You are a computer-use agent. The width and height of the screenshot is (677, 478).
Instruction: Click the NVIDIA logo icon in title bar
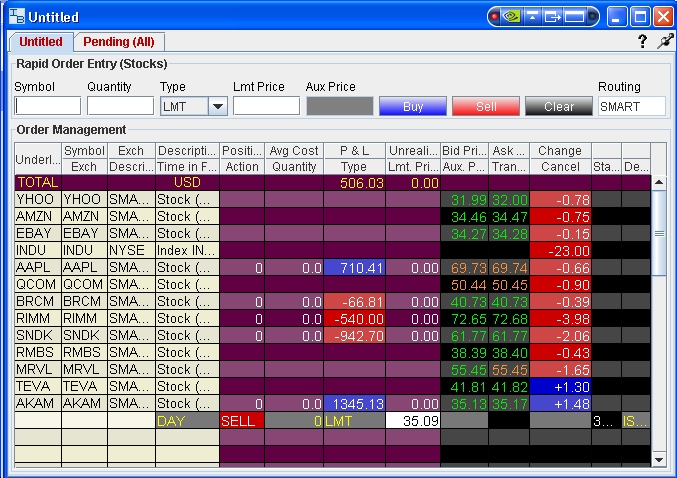pos(513,17)
